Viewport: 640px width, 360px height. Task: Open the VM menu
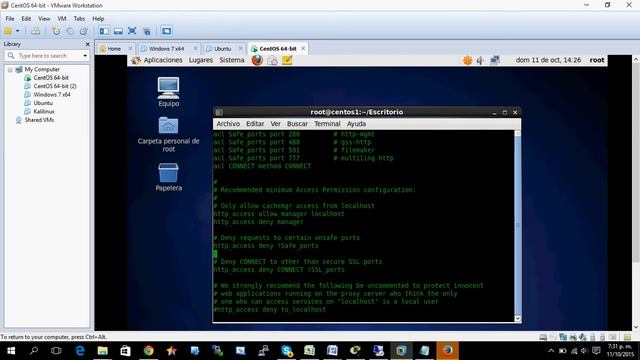[62, 19]
